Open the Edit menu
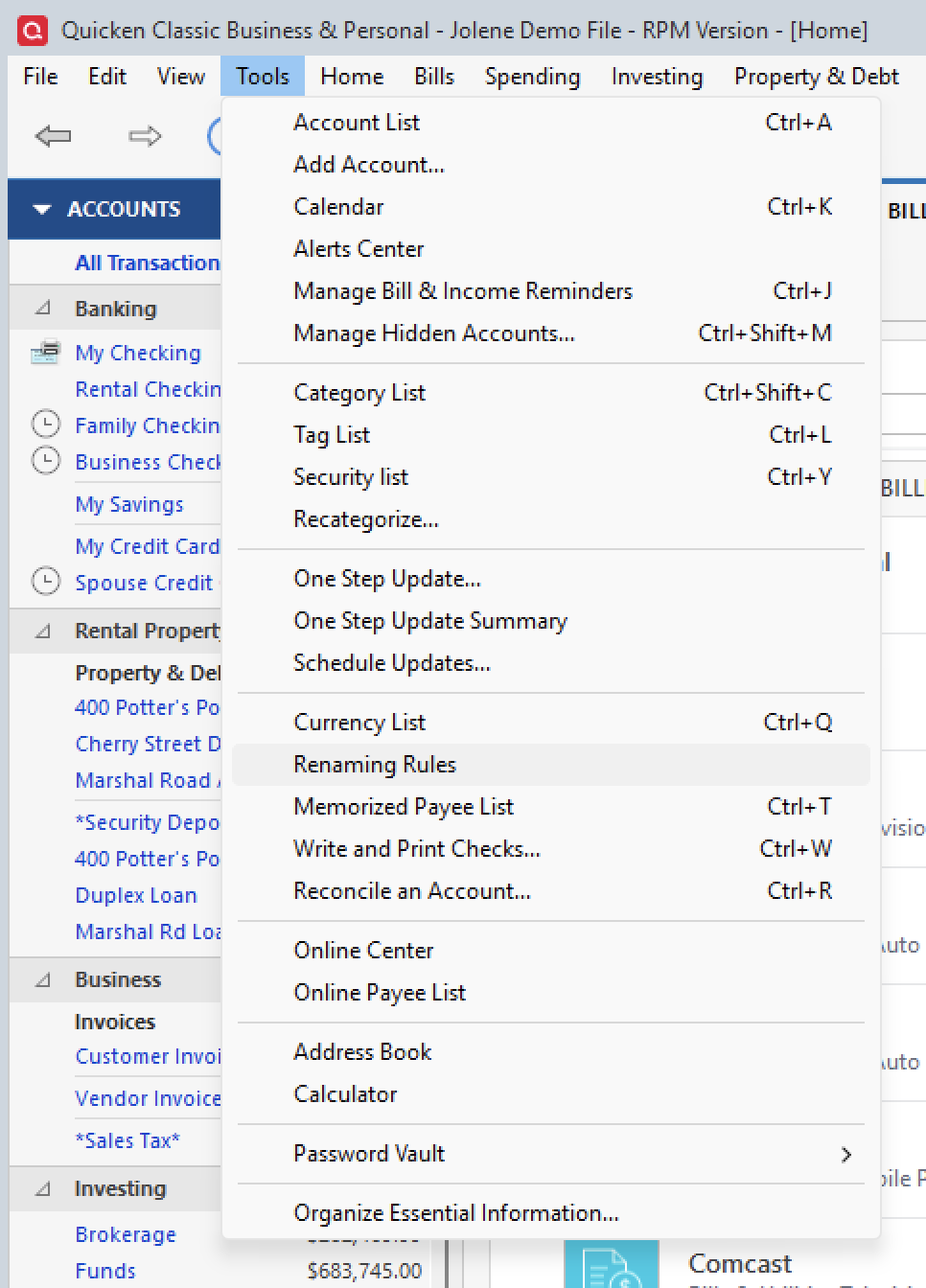The image size is (926, 1288). click(x=107, y=77)
